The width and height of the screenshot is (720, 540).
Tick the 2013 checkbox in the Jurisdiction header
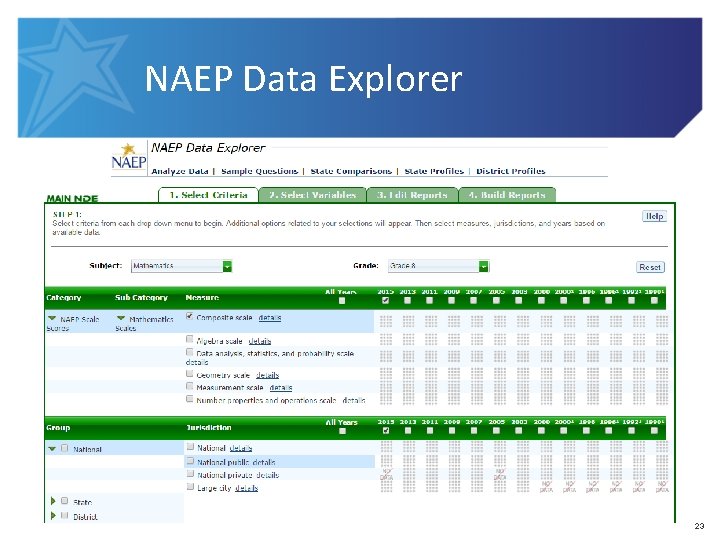(x=408, y=431)
